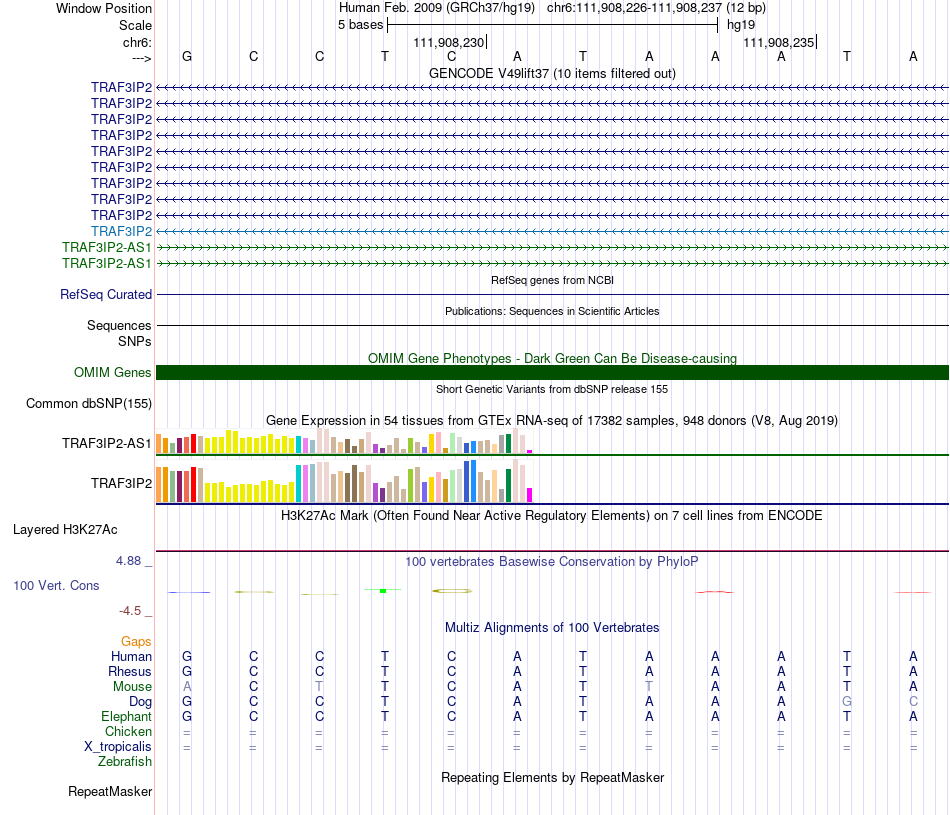Image resolution: width=950 pixels, height=815 pixels.
Task: Click the Window Position track label
Action: 104,8
